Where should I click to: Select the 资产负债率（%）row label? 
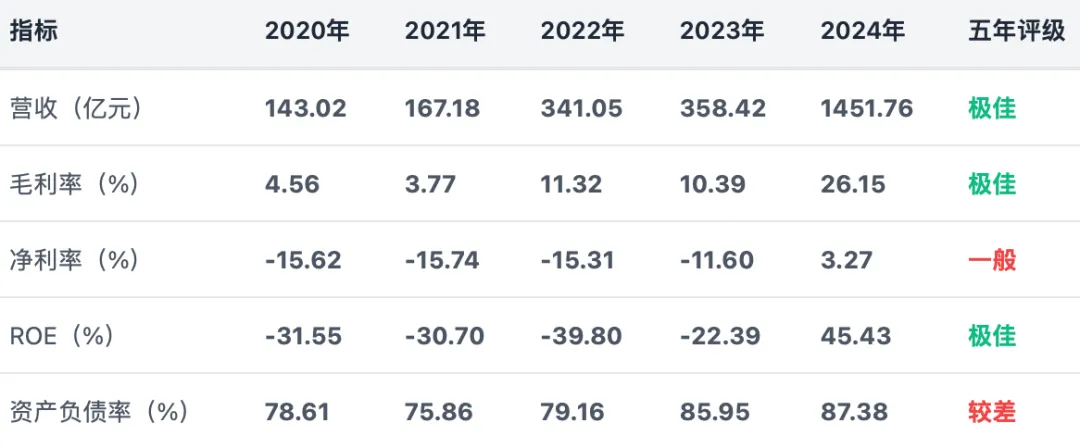coord(99,412)
